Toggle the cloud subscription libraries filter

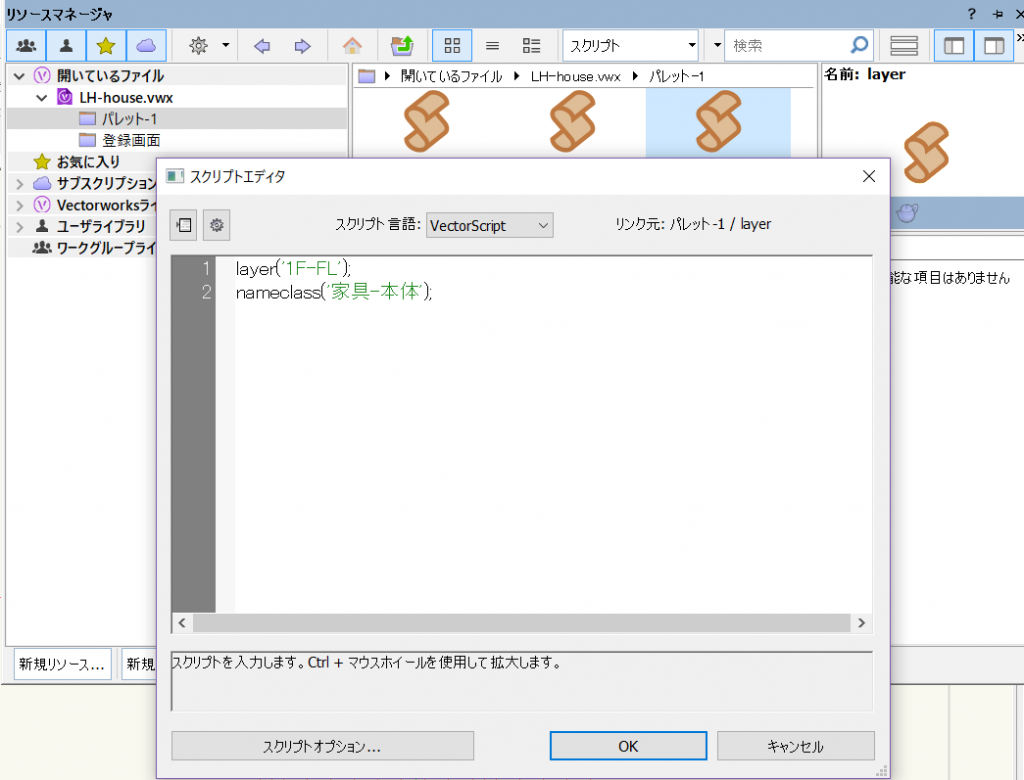pos(146,45)
